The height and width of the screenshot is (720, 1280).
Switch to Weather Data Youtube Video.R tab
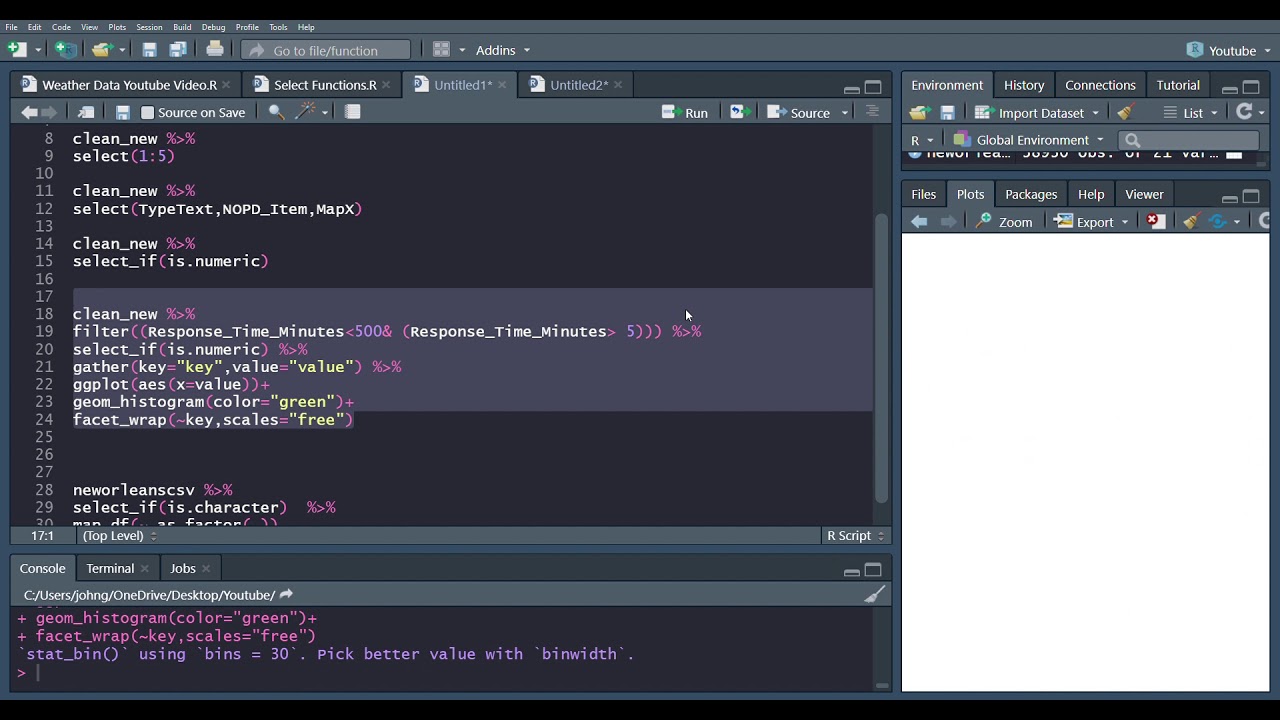(x=129, y=85)
